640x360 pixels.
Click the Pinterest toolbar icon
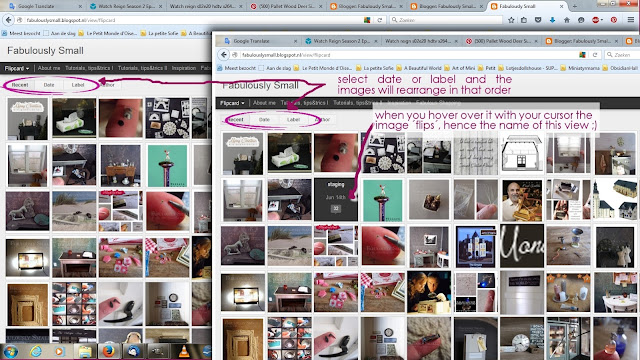pyautogui.click(x=614, y=20)
